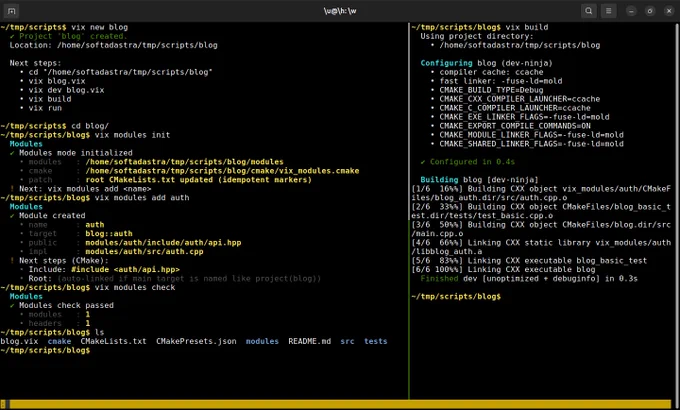Click 'modules/auth/src/auth.cpp' path
Screen dimensions: 680x410
pyautogui.click(x=144, y=252)
